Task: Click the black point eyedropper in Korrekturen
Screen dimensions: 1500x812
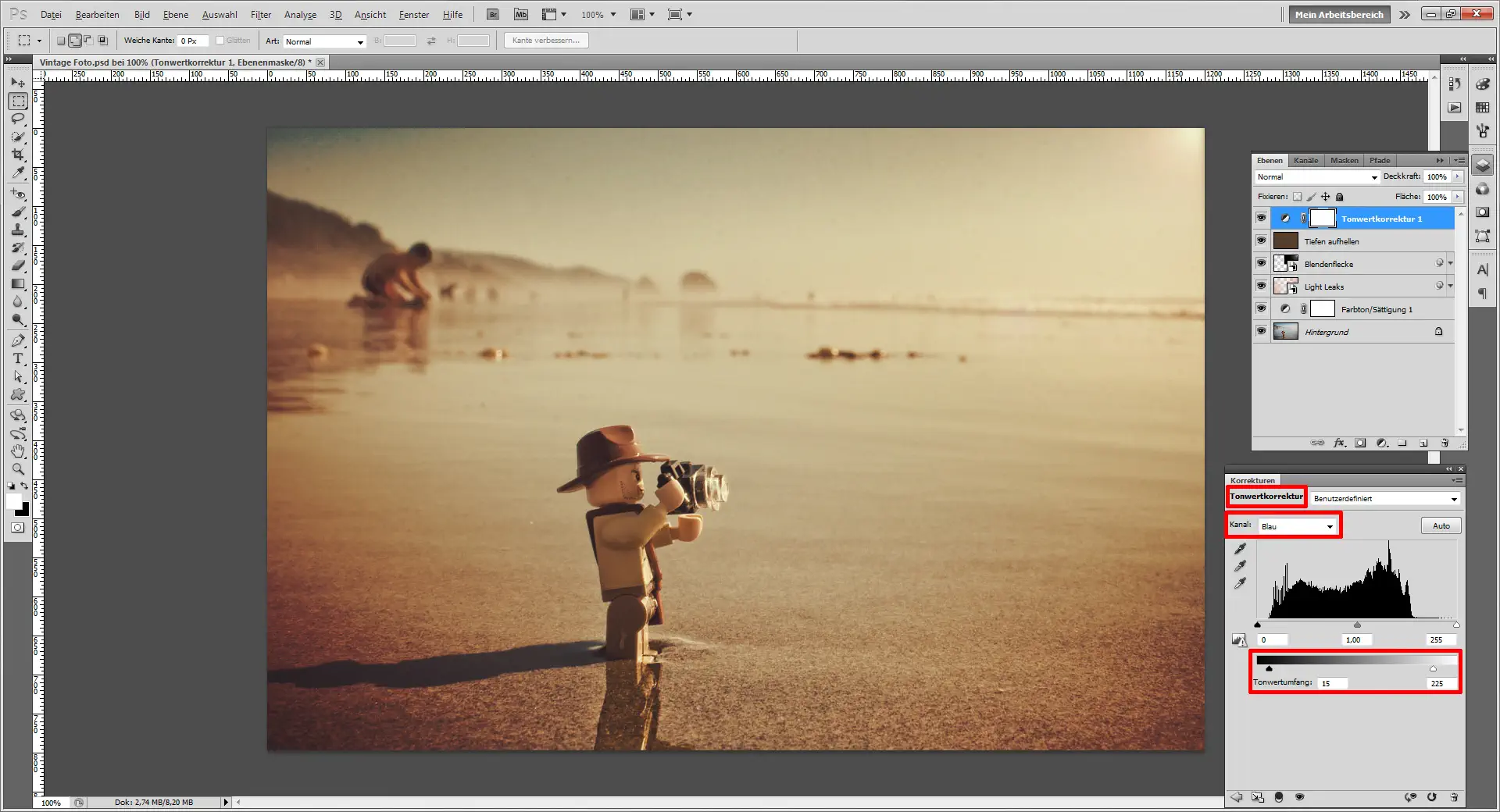Action: (1240, 549)
